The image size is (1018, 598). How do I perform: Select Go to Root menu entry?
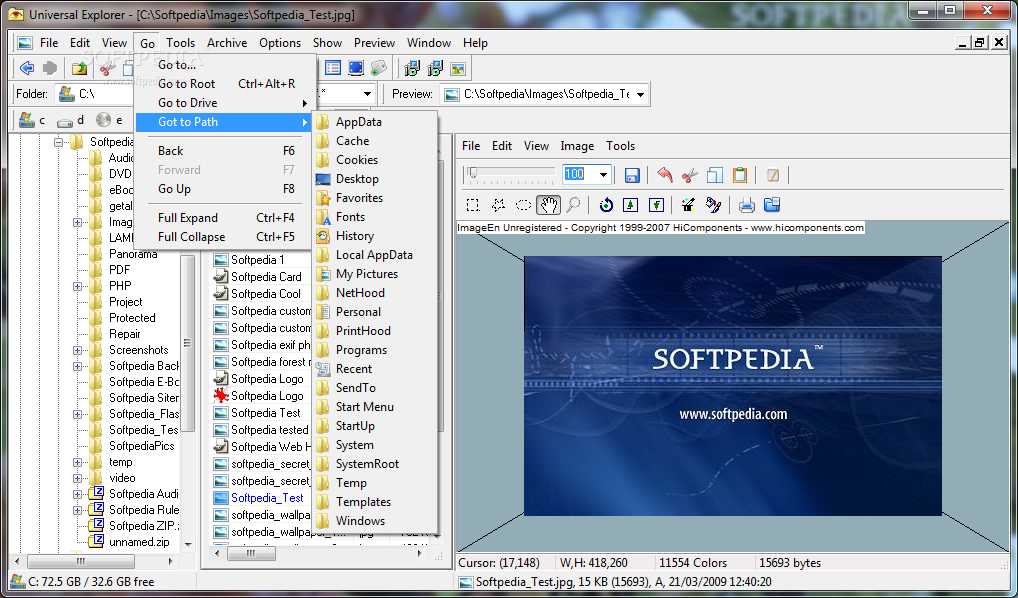[186, 84]
